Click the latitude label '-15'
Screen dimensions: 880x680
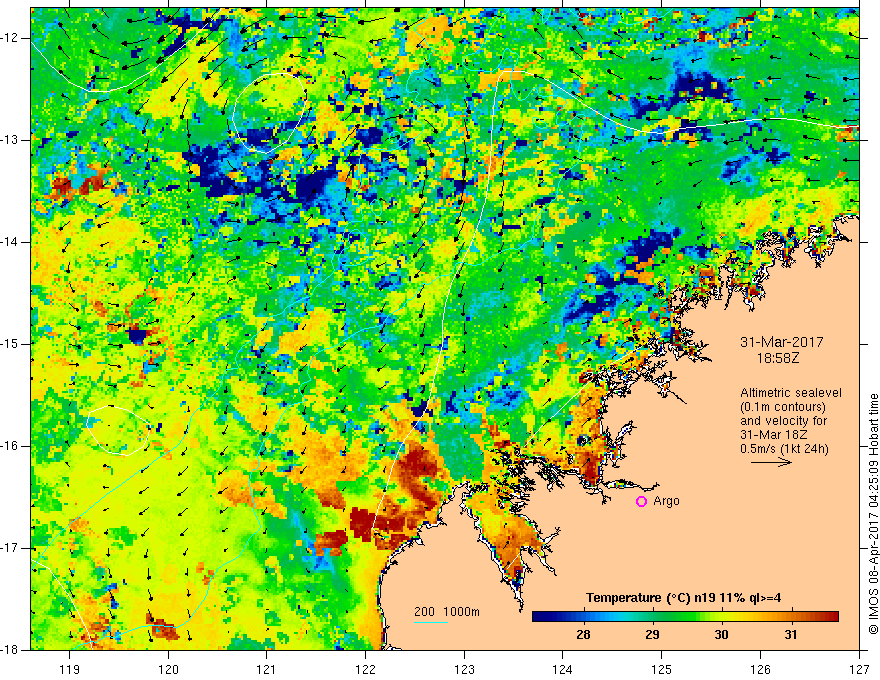[11, 344]
